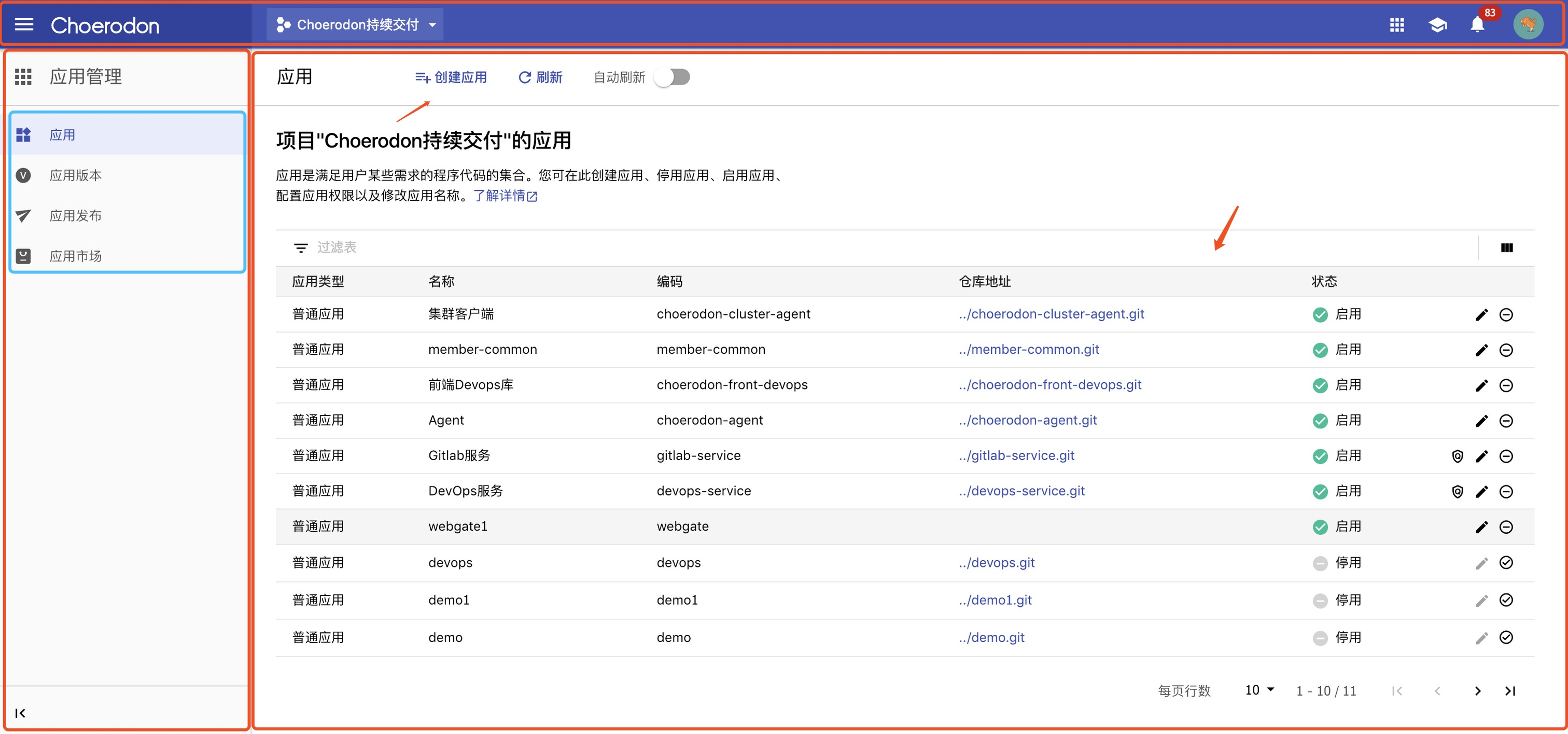Open rows-per-page dropdown showing 10
This screenshot has width=1568, height=734.
(1259, 690)
